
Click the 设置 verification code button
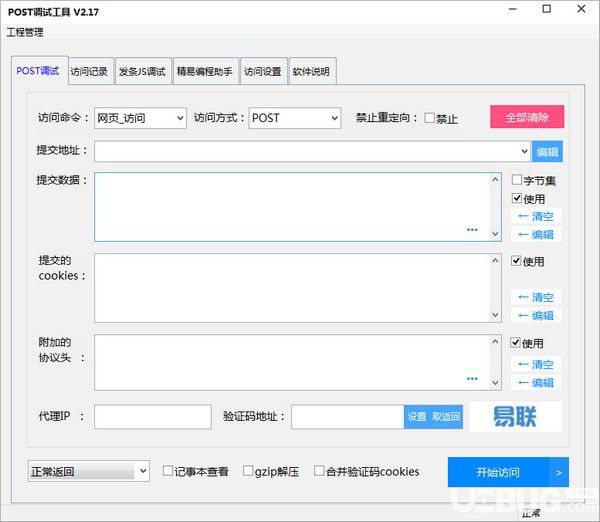pyautogui.click(x=417, y=416)
